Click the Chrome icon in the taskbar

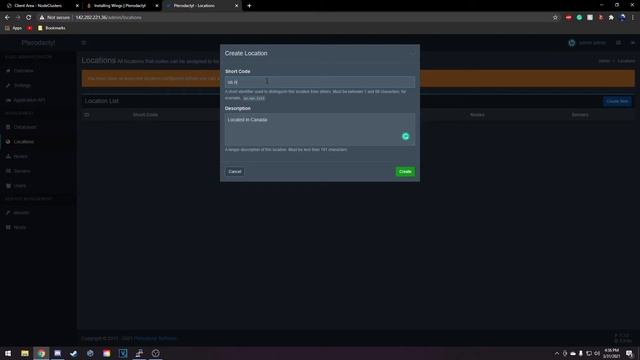[41, 353]
